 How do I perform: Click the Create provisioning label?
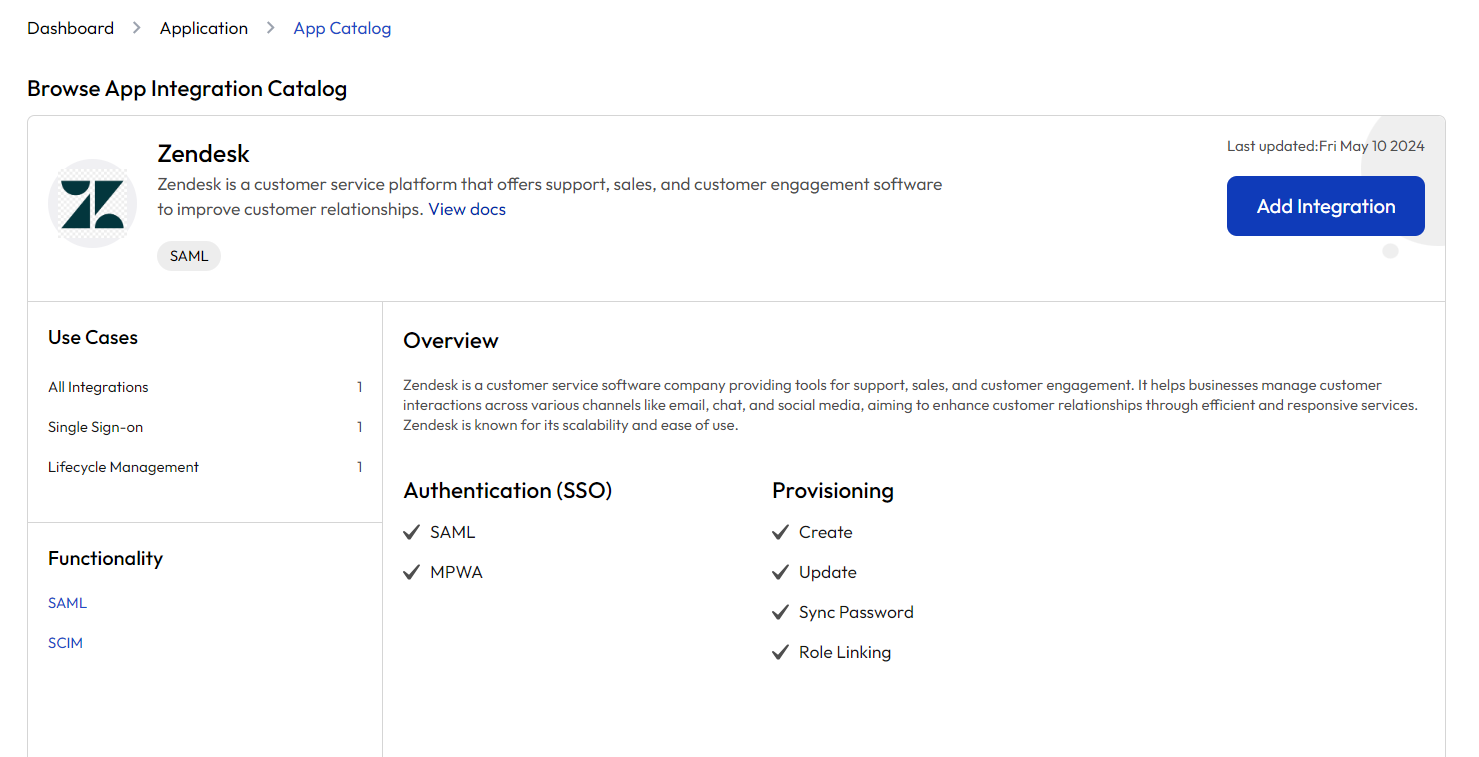click(826, 533)
